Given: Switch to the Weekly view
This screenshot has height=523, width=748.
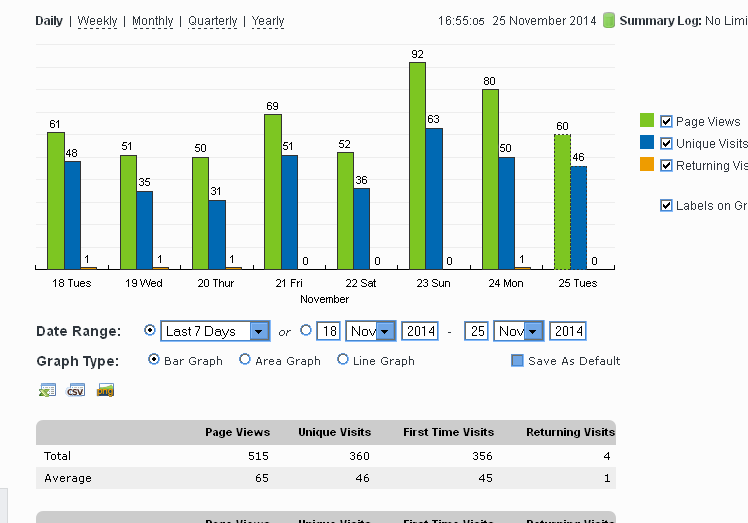Looking at the screenshot, I should [x=97, y=21].
